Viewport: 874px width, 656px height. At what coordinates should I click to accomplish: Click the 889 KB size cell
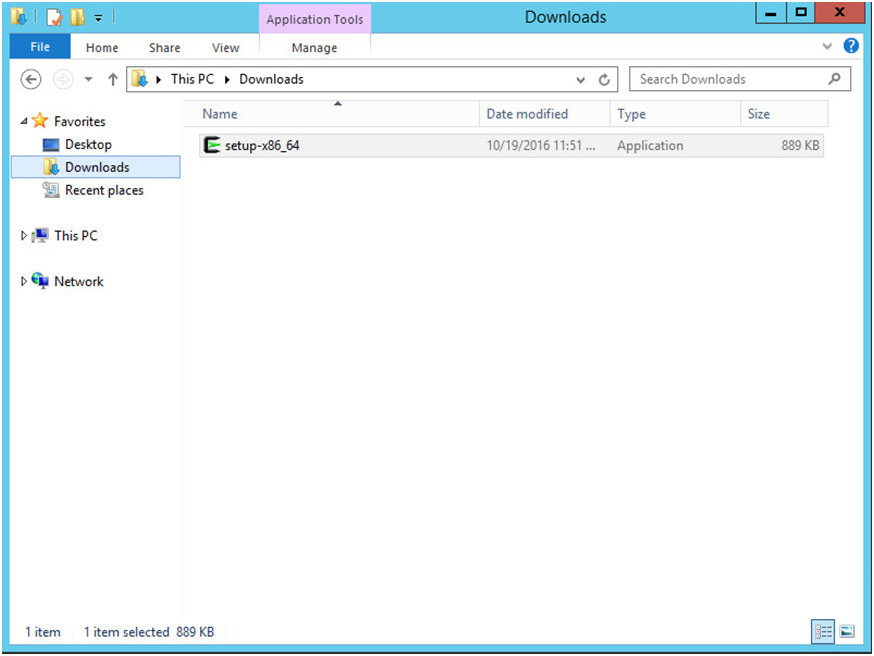pos(800,145)
